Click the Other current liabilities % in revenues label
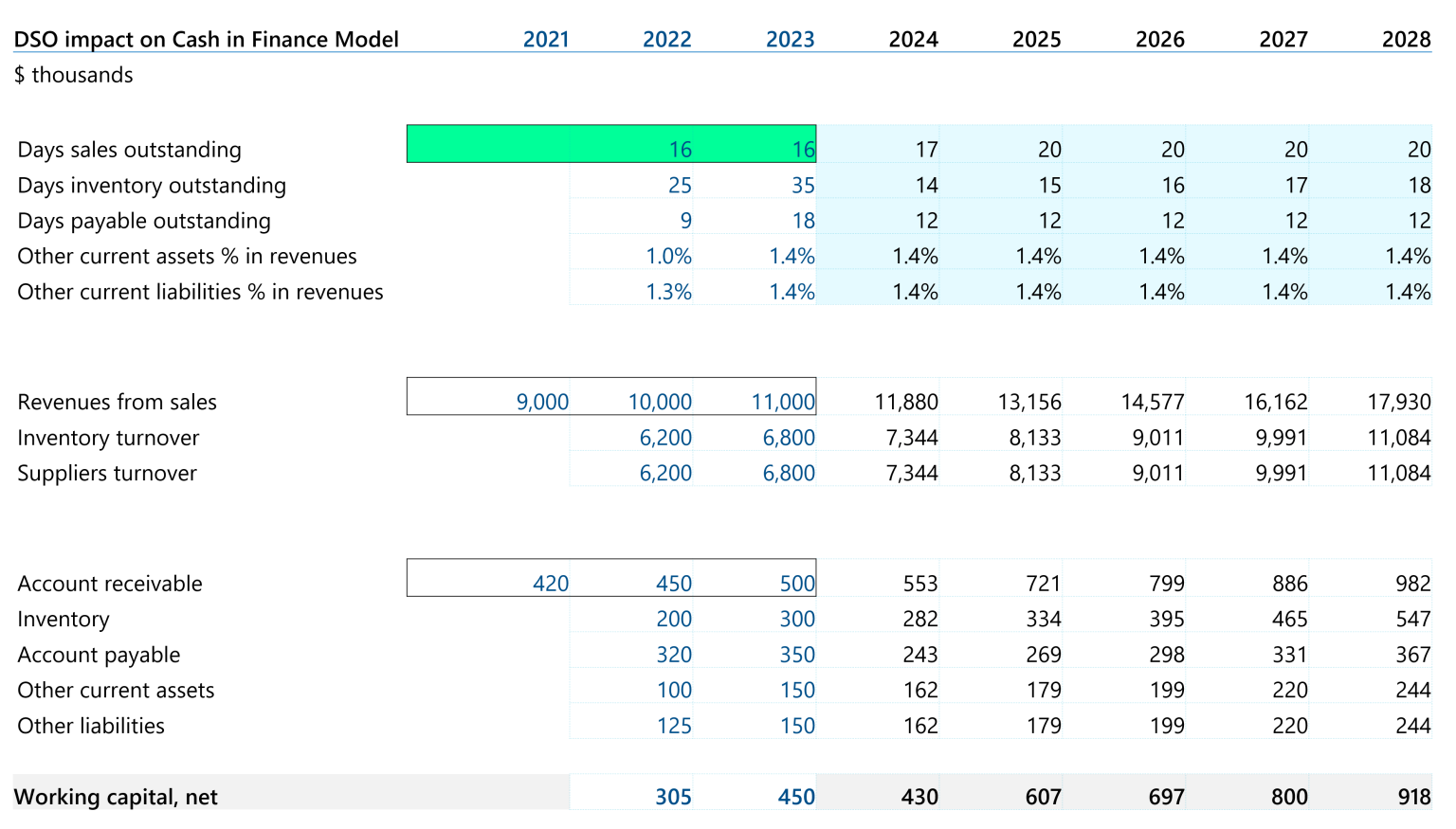 tap(200, 292)
